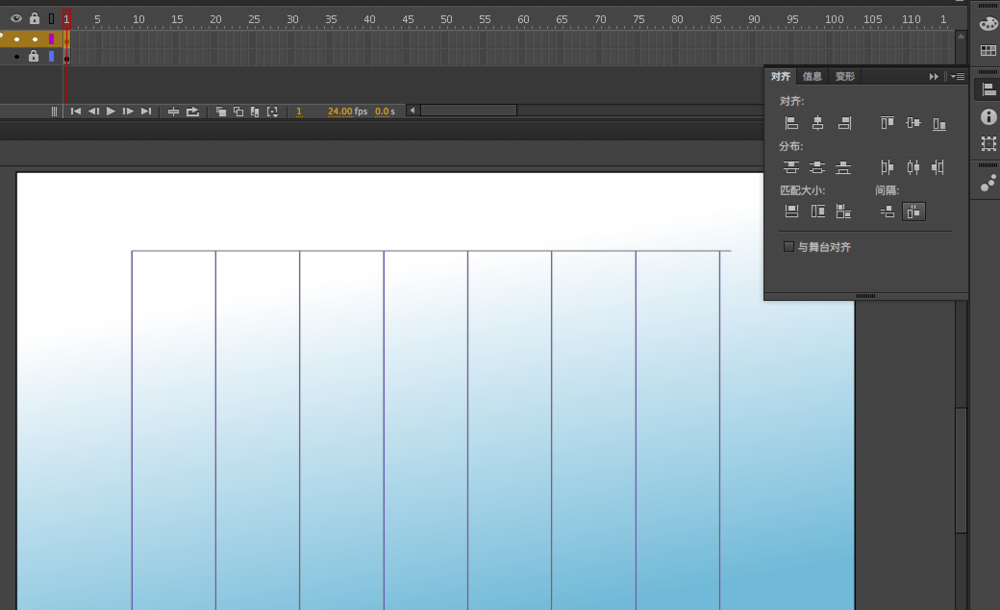This screenshot has height=610, width=1000.
Task: Click frame 50 on timeline ruler
Action: [x=446, y=19]
